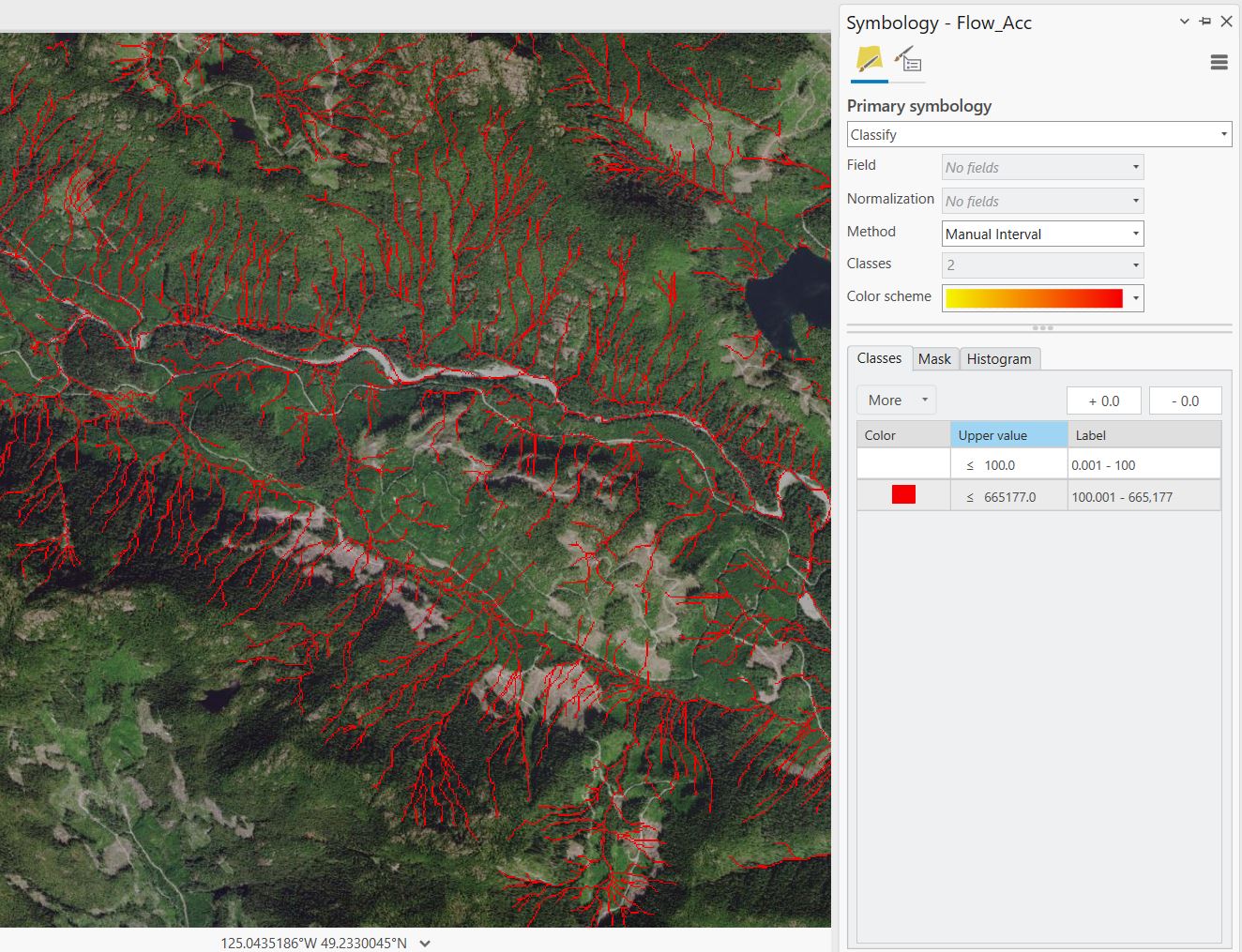Open the pane options arrow beside Flow_Acc title
The width and height of the screenshot is (1242, 952).
[1184, 22]
